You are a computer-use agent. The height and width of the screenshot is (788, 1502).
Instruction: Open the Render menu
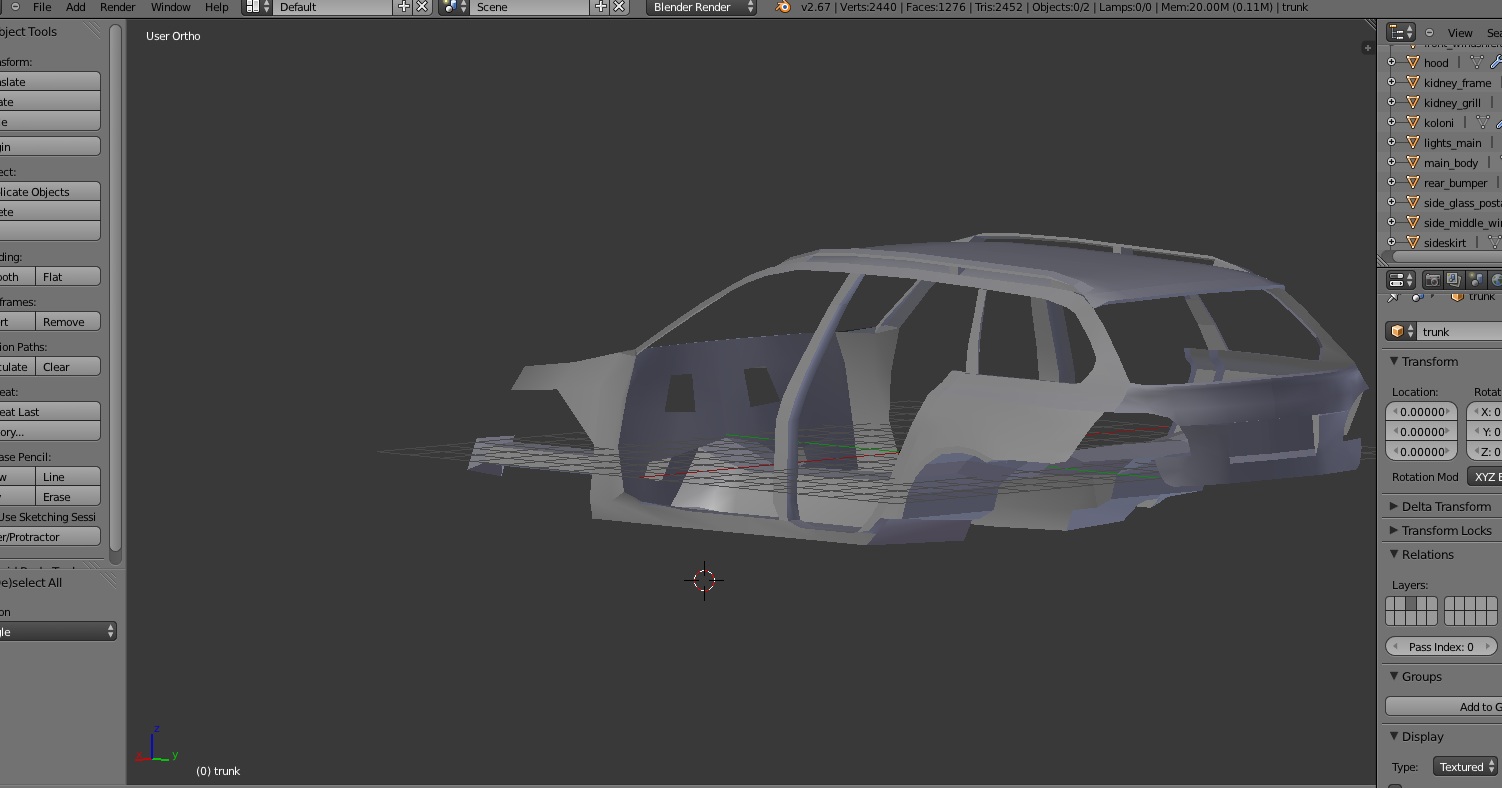[117, 7]
